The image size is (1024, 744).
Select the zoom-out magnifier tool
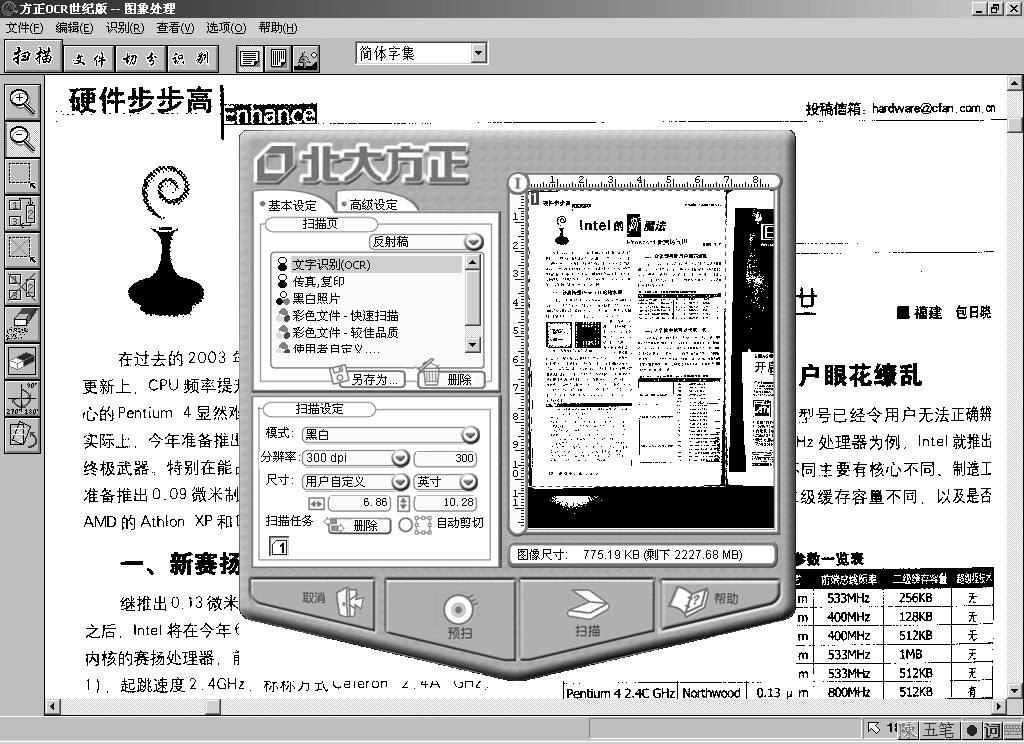[22, 139]
